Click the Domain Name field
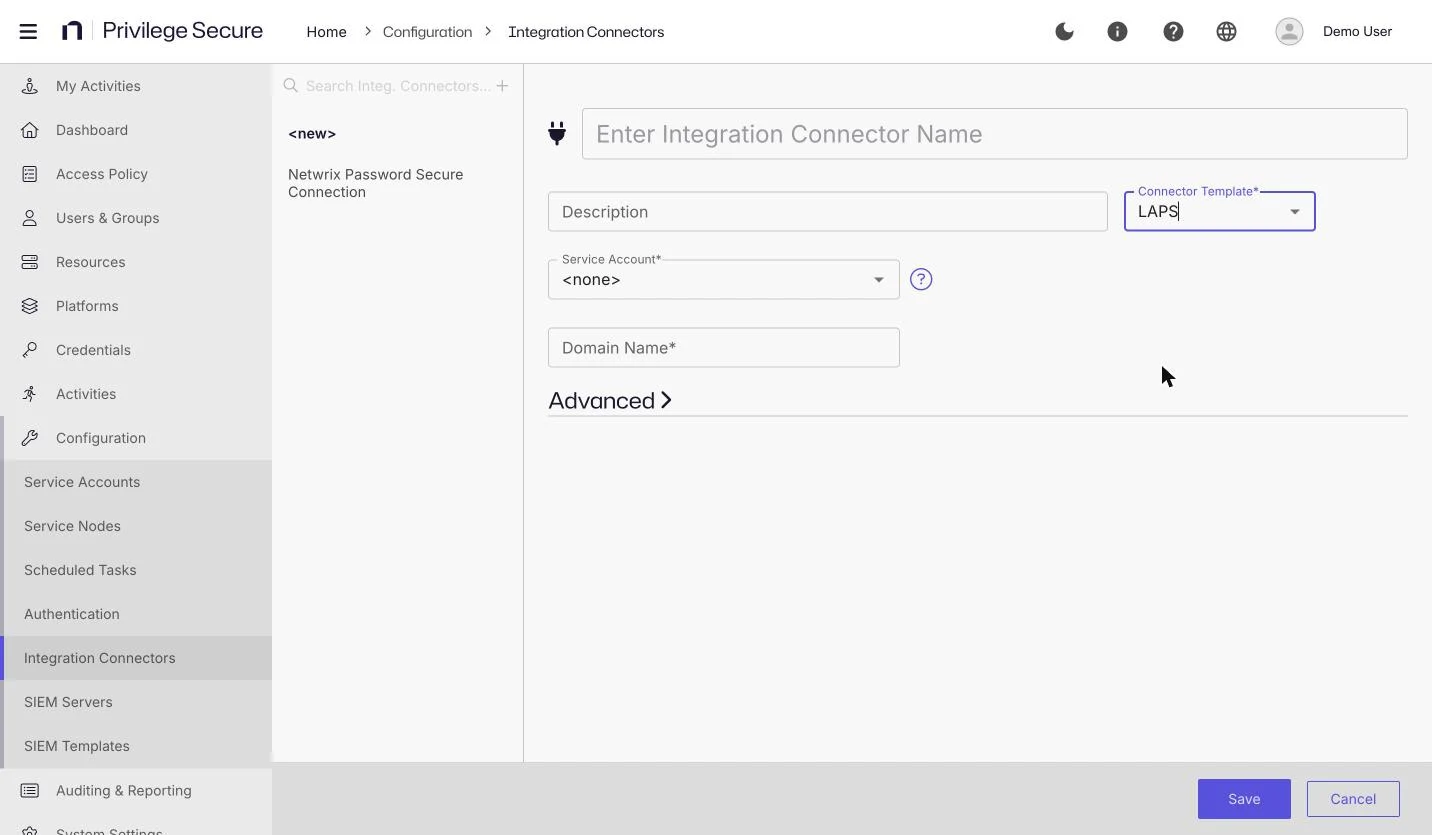This screenshot has height=835, width=1432. coord(724,347)
